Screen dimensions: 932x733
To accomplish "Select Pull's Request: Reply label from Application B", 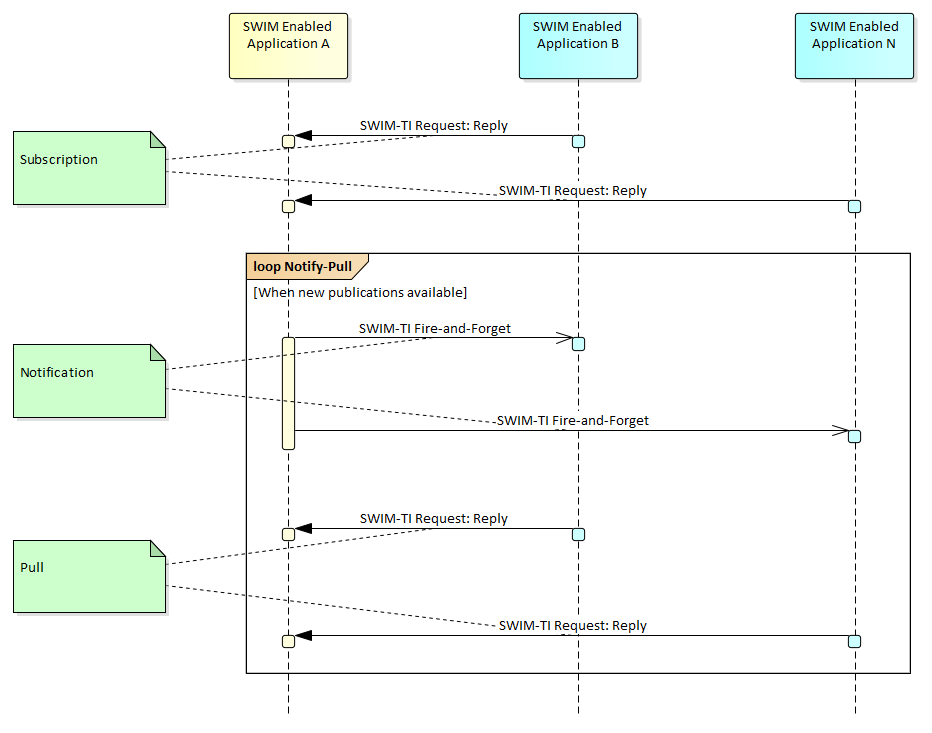I will coord(434,519).
